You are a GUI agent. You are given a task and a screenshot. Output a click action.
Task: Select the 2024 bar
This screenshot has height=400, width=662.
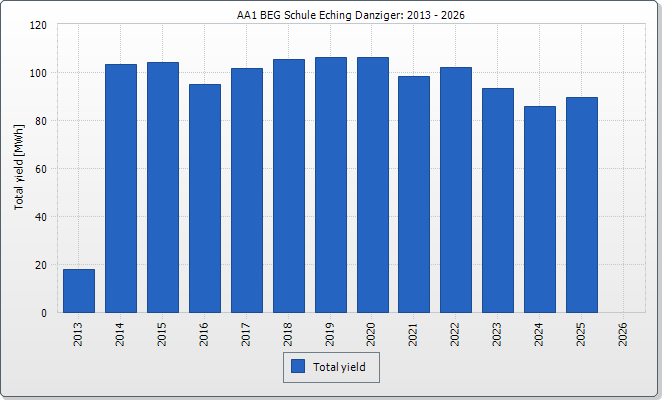point(540,209)
